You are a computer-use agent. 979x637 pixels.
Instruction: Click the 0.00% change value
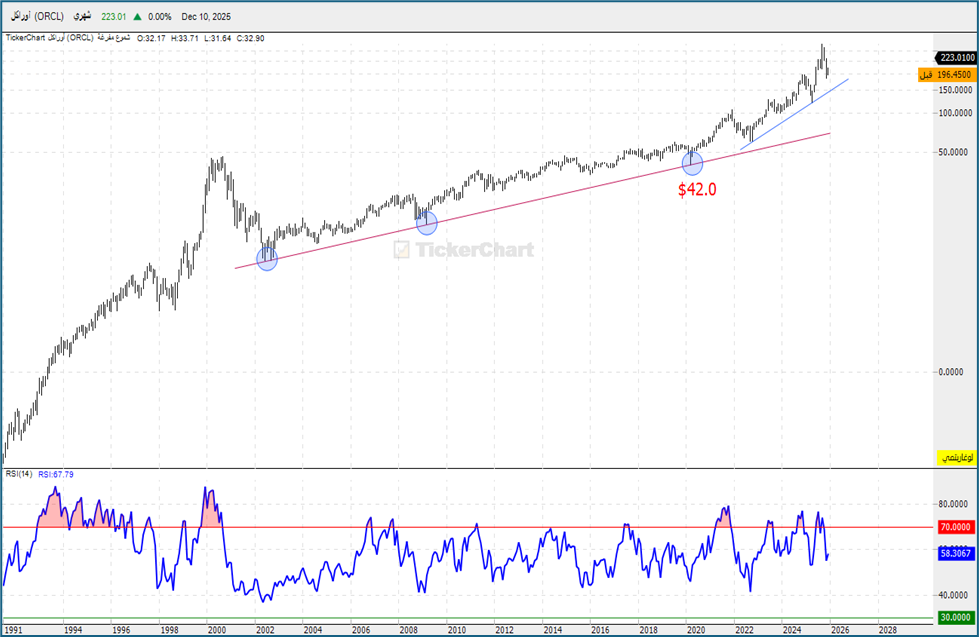pyautogui.click(x=160, y=17)
